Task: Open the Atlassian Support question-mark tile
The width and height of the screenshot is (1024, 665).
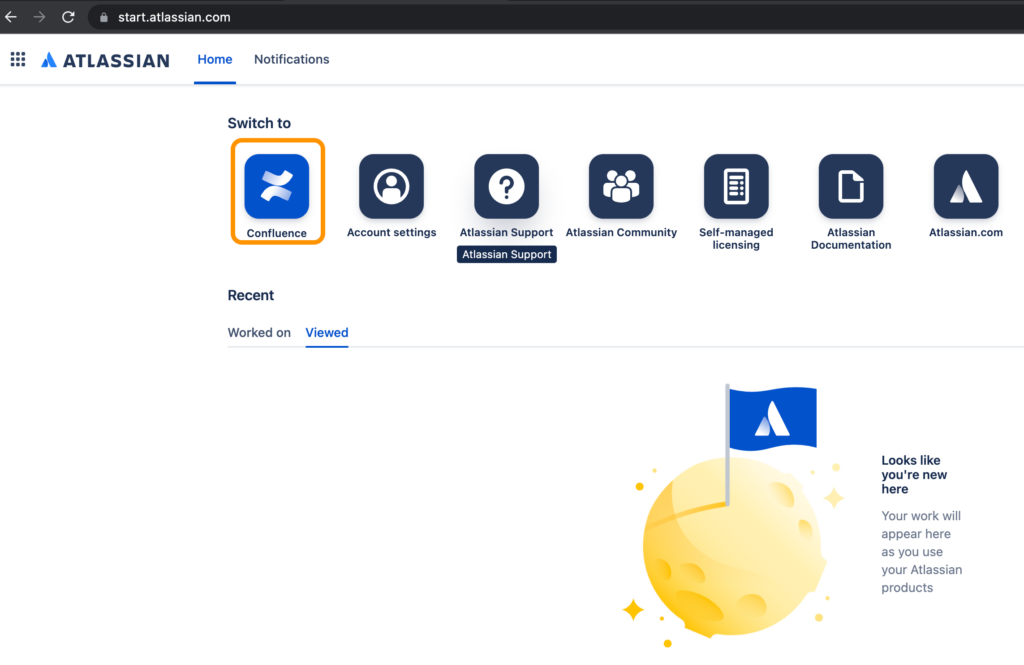Action: (506, 186)
